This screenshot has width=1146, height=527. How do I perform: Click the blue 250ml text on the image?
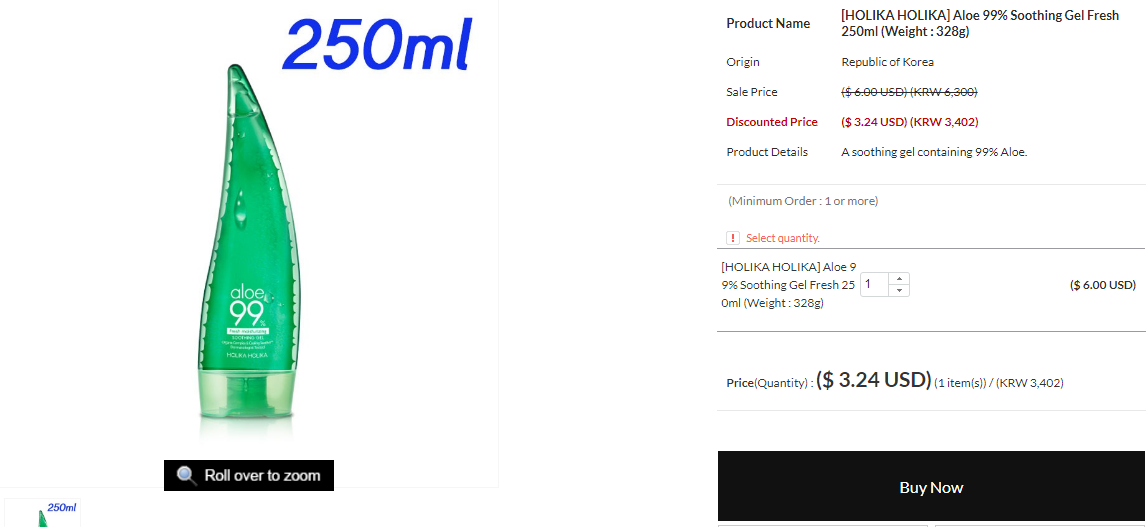point(377,45)
